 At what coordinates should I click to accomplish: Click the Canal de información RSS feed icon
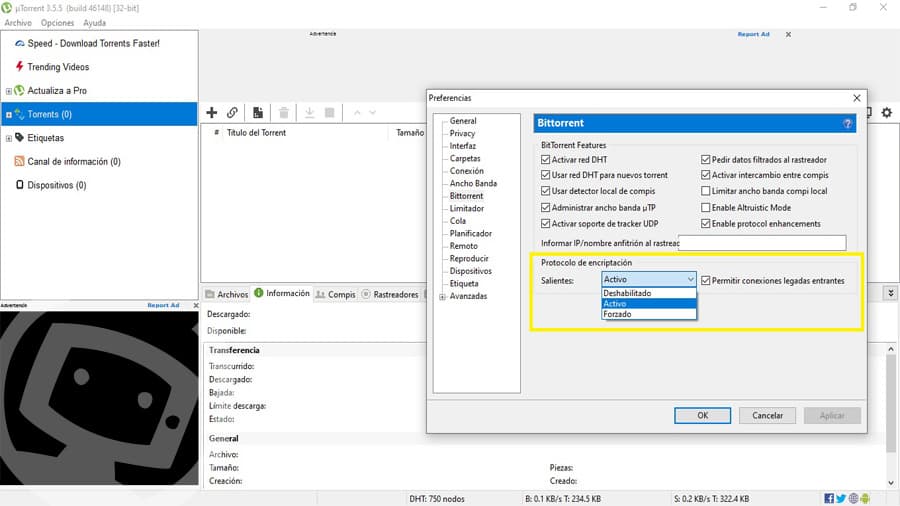click(19, 161)
